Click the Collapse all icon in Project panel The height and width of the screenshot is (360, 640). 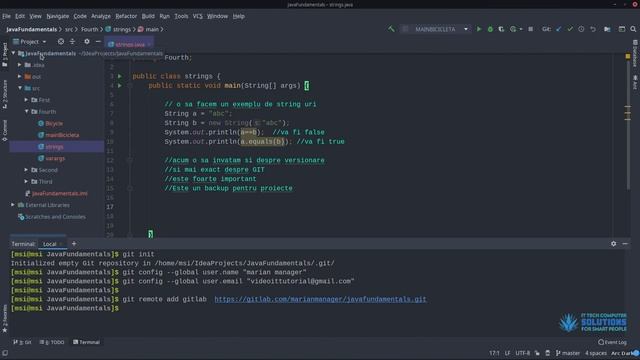[72, 41]
